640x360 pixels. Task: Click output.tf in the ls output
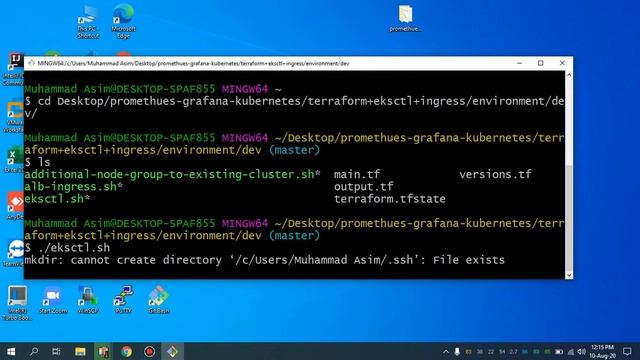click(364, 187)
